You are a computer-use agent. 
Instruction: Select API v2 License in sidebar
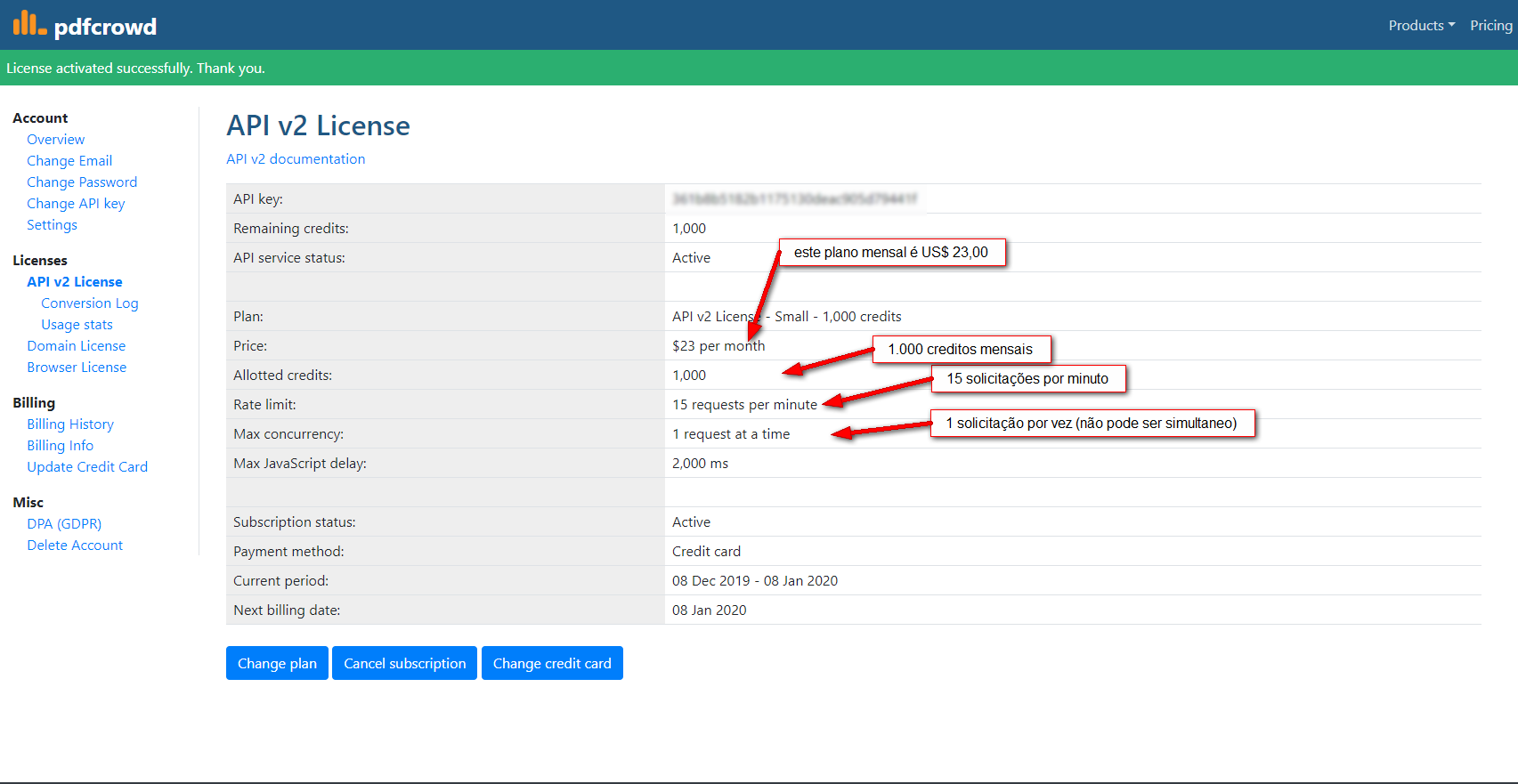(x=75, y=282)
